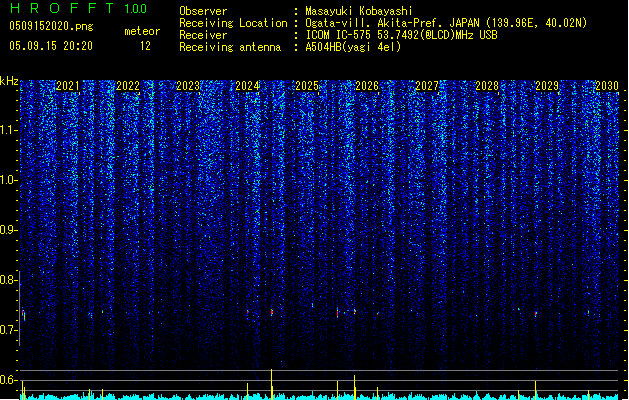Click the 'Receiver' field label
629x400 pixels.
pyautogui.click(x=203, y=35)
